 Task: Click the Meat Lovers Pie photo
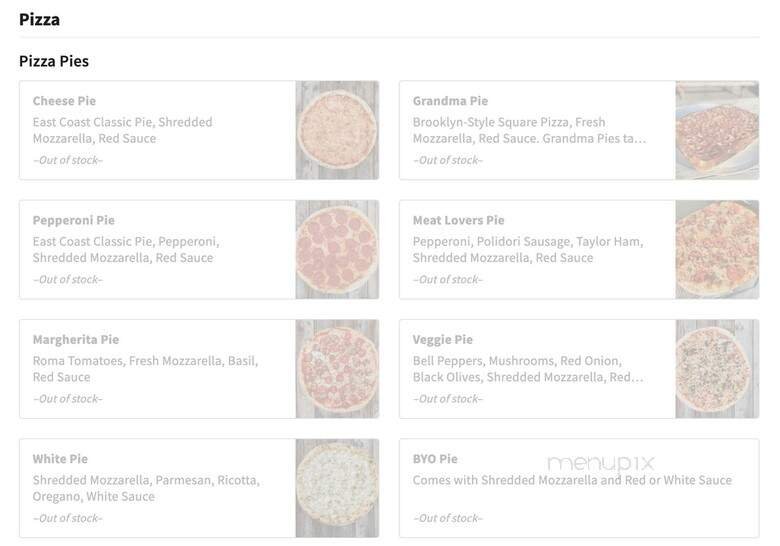pyautogui.click(x=717, y=249)
